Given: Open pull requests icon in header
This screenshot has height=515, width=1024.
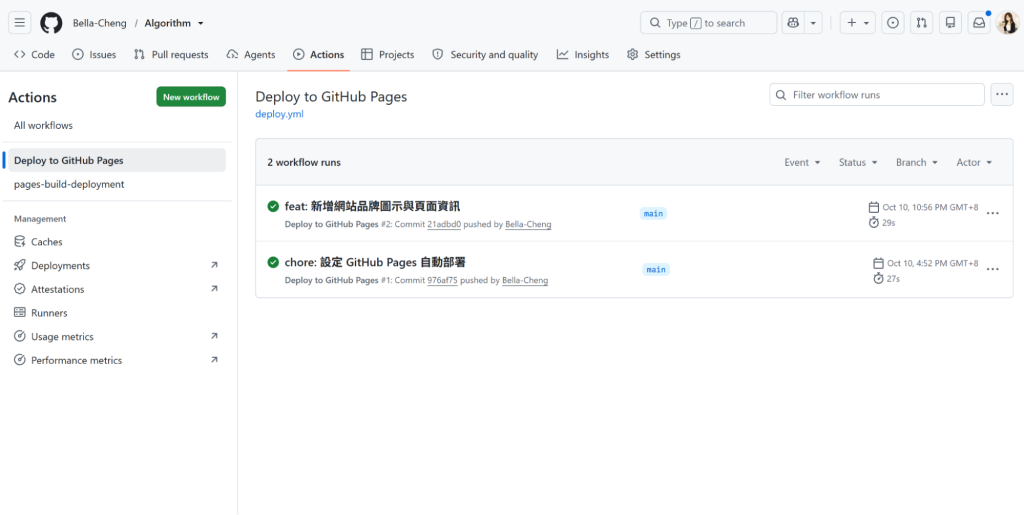Looking at the screenshot, I should pyautogui.click(x=921, y=23).
